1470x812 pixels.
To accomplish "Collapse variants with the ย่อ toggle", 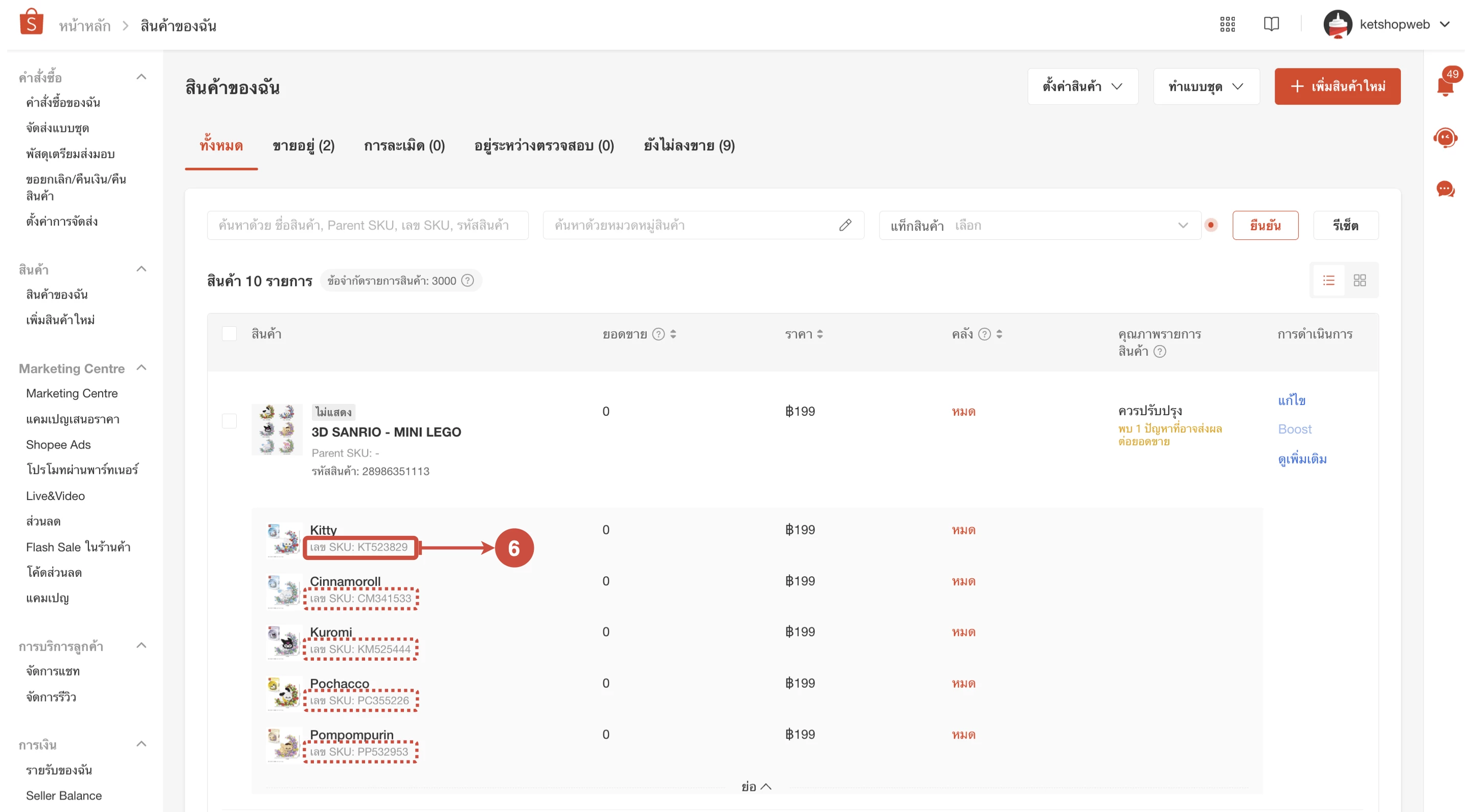I will [x=756, y=786].
